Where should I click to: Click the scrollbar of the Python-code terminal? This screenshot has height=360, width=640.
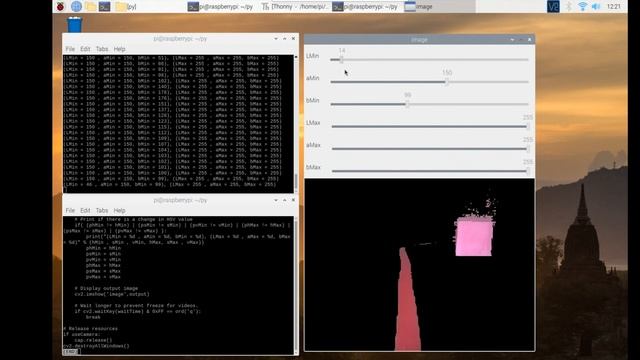pyautogui.click(x=296, y=285)
